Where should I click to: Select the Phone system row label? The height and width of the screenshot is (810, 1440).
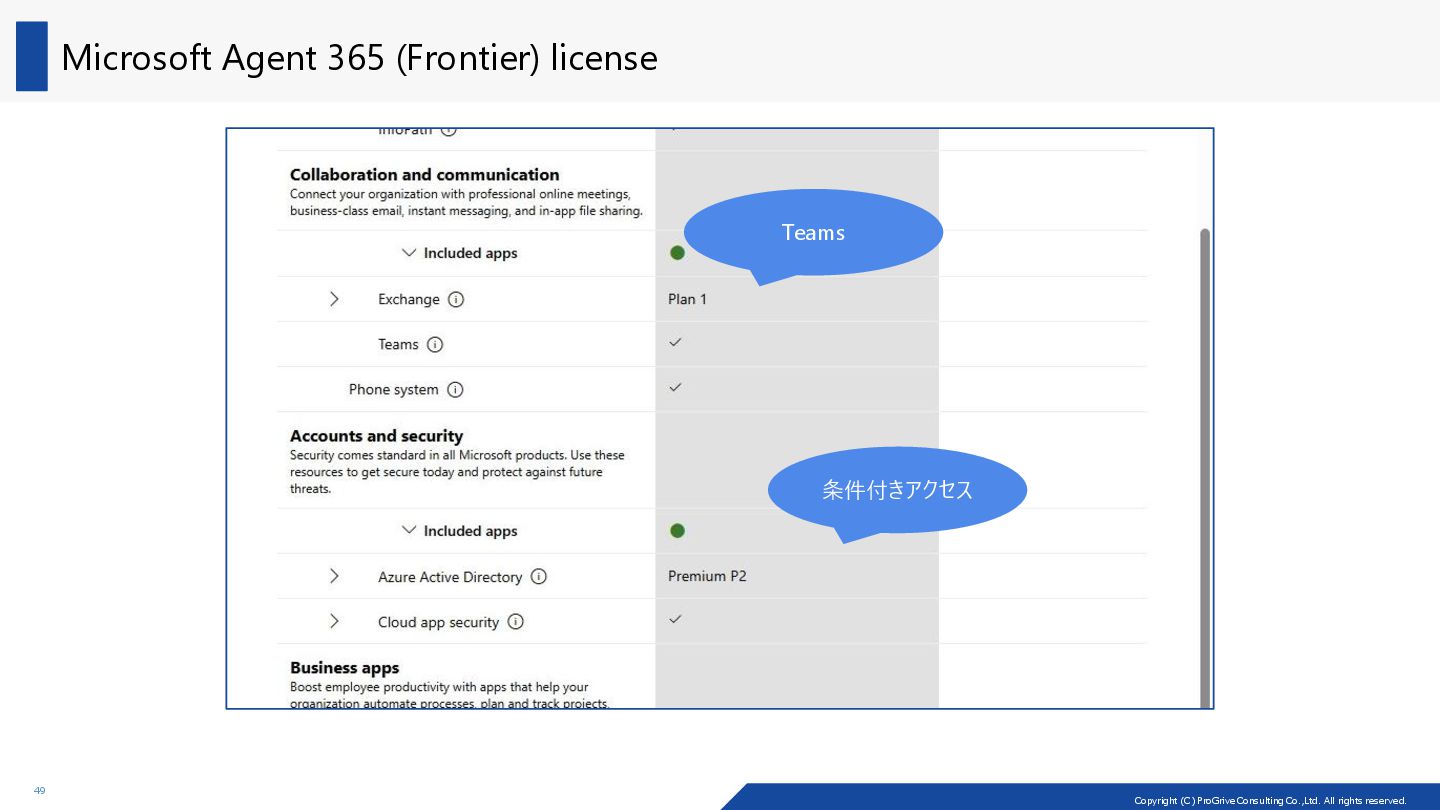[393, 390]
